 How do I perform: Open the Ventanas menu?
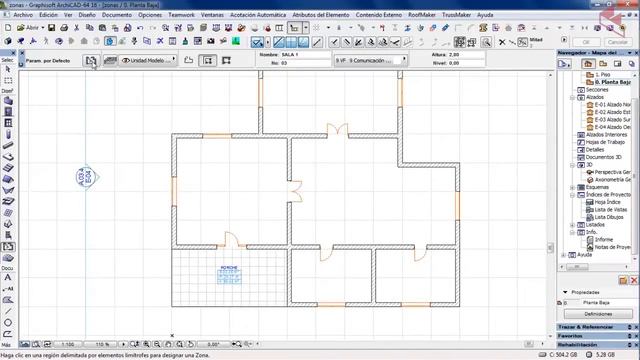[x=212, y=15]
